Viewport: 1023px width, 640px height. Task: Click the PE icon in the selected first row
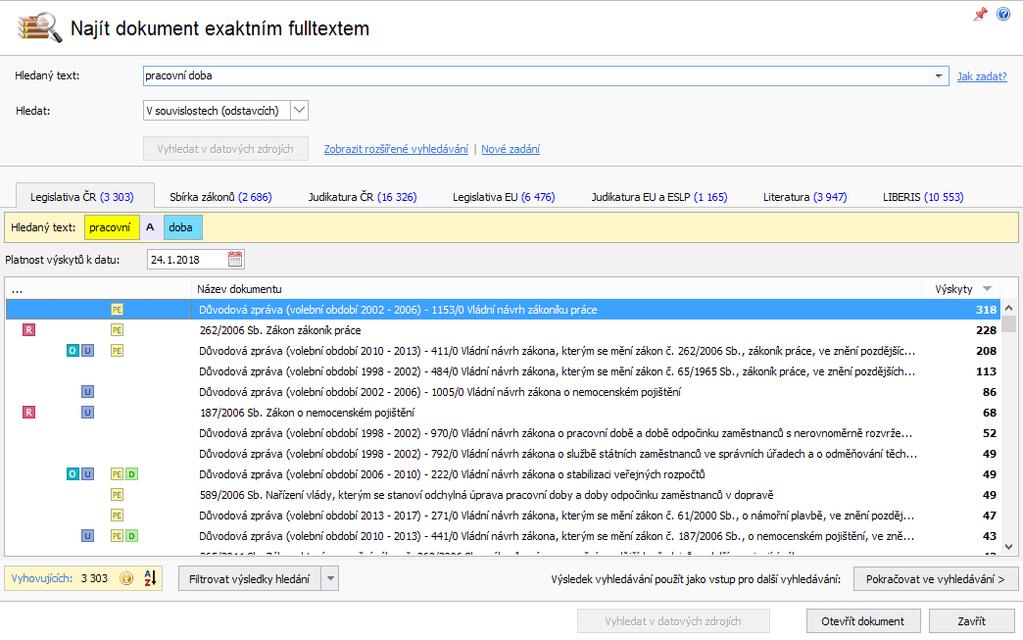(117, 309)
